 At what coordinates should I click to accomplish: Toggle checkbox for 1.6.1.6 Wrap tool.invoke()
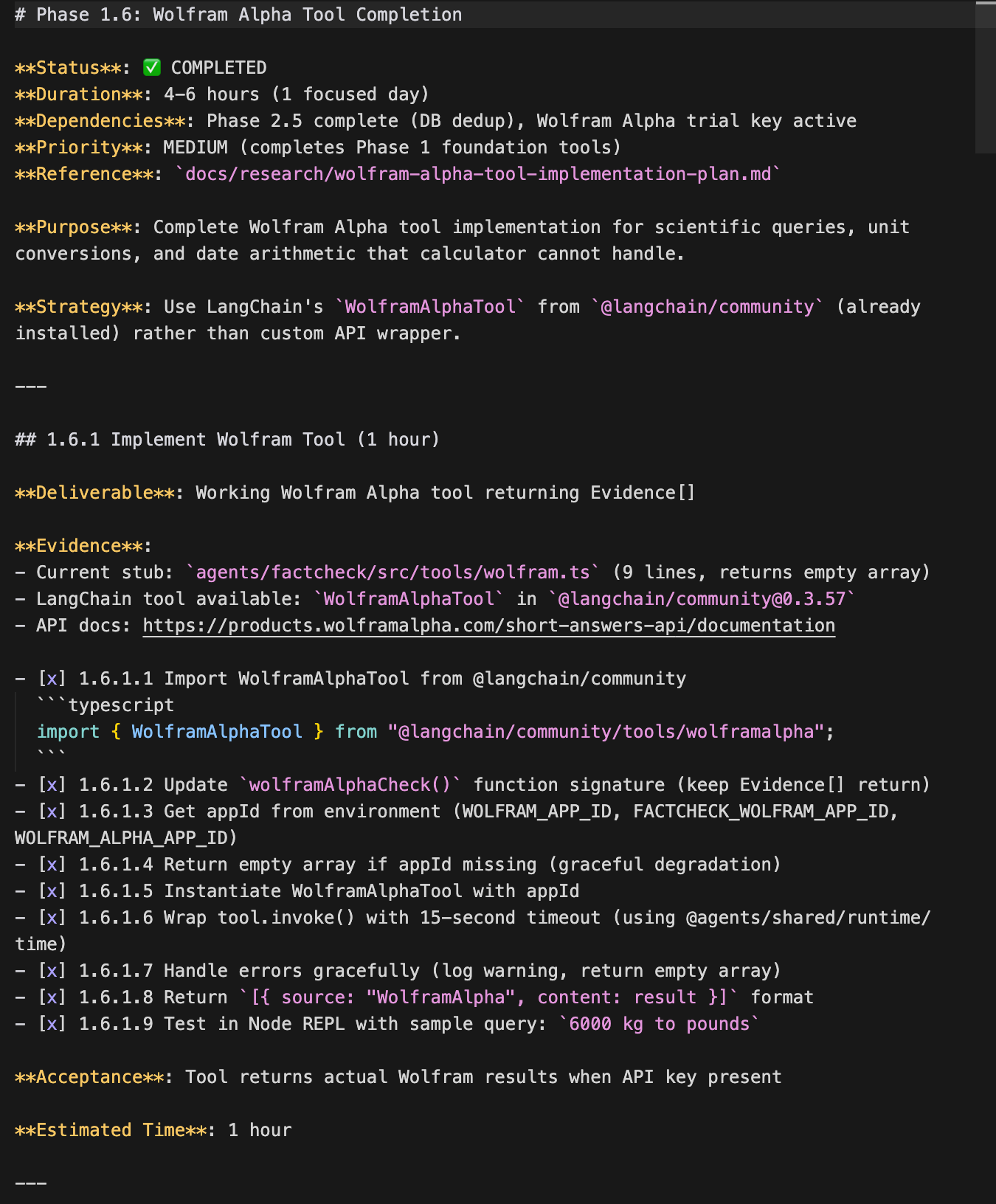tap(52, 918)
